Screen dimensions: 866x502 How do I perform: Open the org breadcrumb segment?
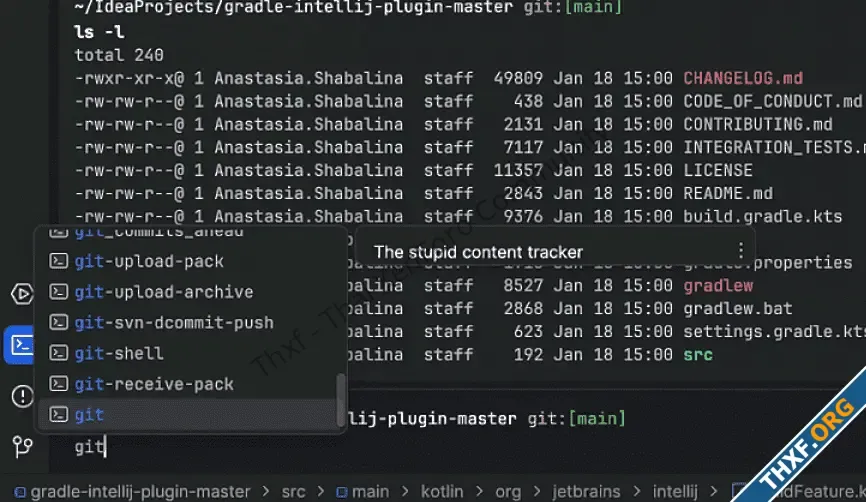point(508,492)
